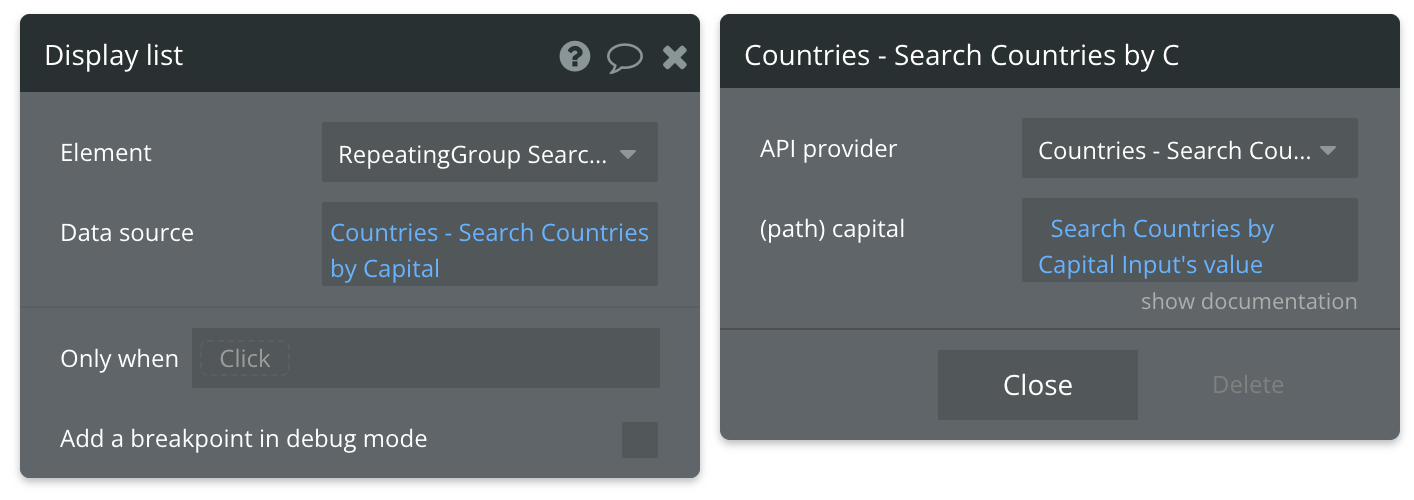Screen dimensions: 1414x500
Task: Click the API provider label
Action: 828,149
